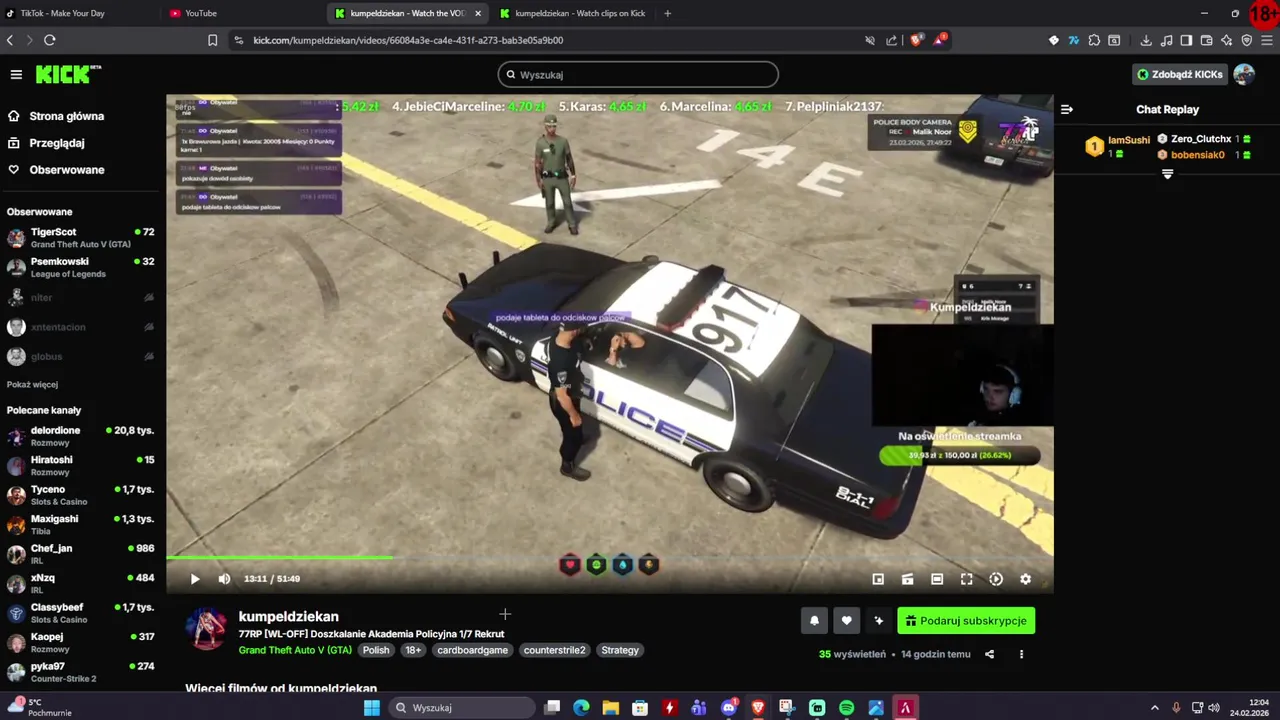Toggle the browser sidebar panel

[x=1186, y=40]
